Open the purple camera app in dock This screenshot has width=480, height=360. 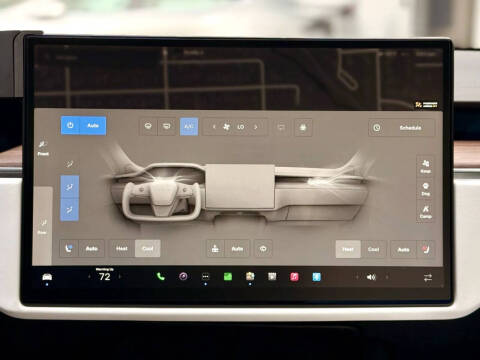pyautogui.click(x=183, y=276)
